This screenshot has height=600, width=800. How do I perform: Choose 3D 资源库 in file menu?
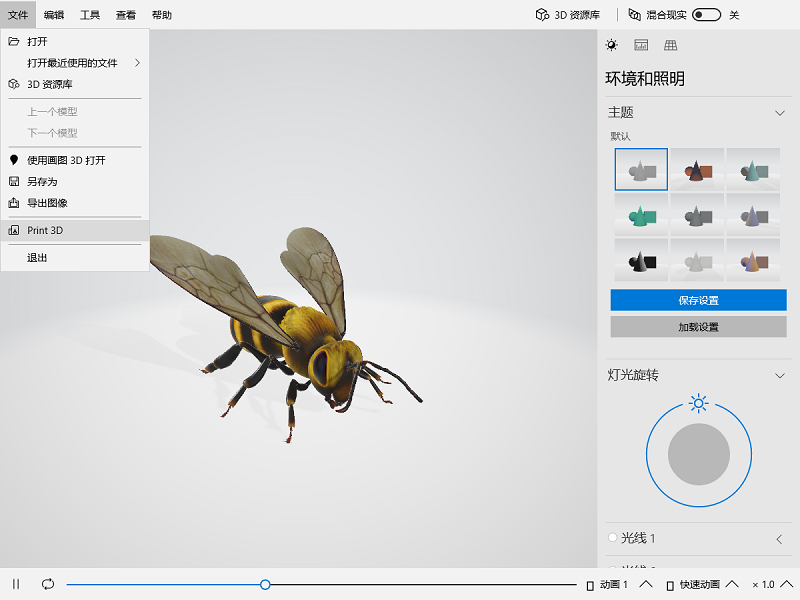[x=75, y=84]
